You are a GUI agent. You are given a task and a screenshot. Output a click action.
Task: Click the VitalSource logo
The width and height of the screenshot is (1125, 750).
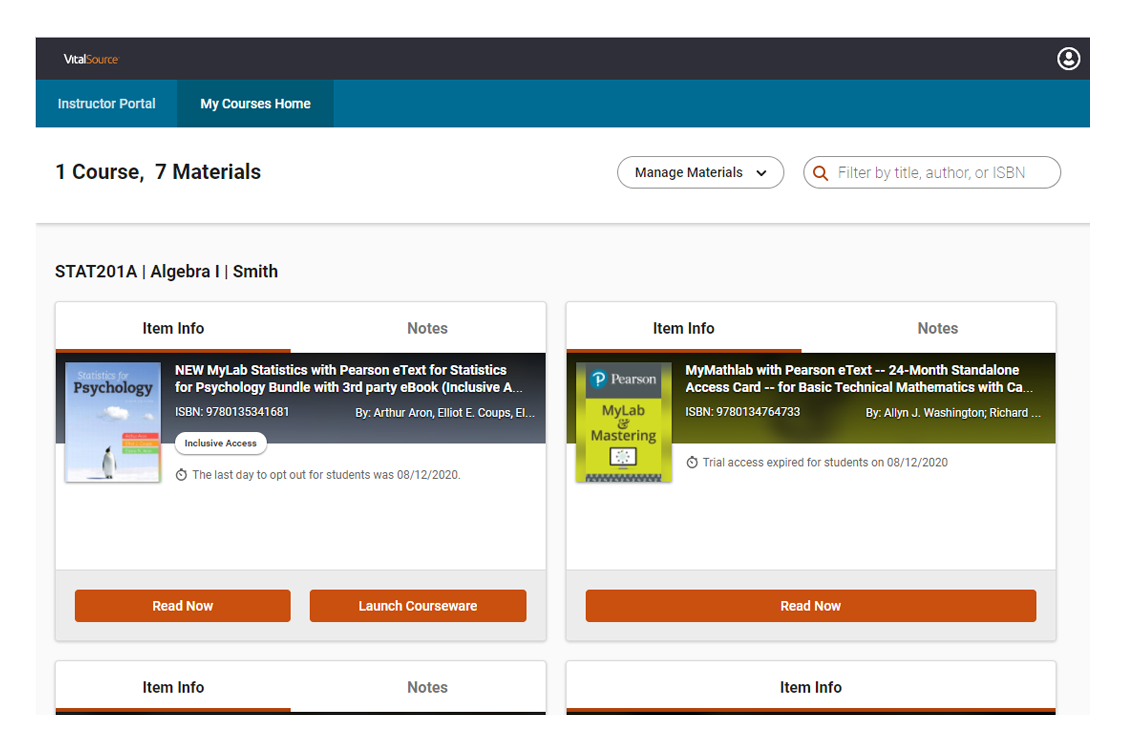[90, 59]
